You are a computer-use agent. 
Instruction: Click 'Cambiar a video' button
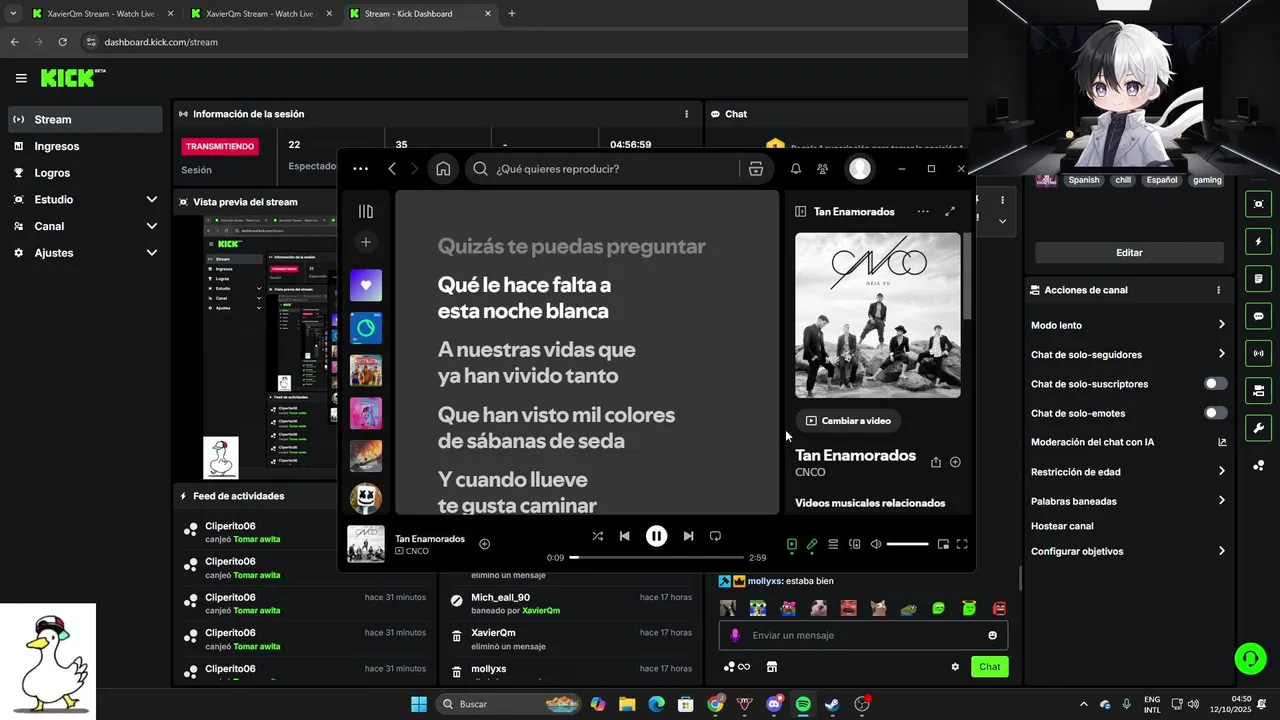pos(848,421)
